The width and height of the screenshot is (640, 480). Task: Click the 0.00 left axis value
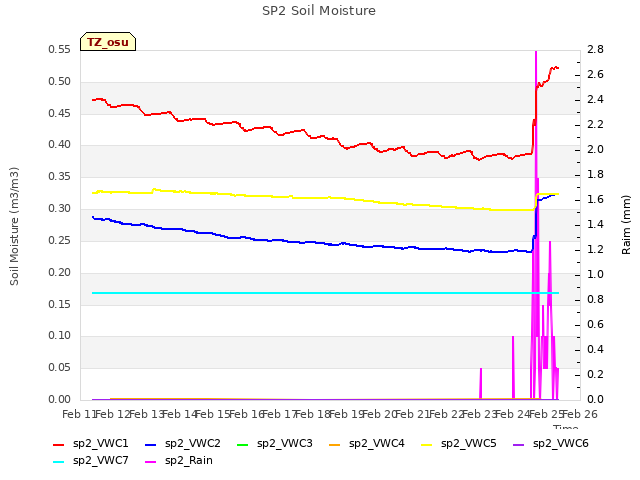[59, 399]
